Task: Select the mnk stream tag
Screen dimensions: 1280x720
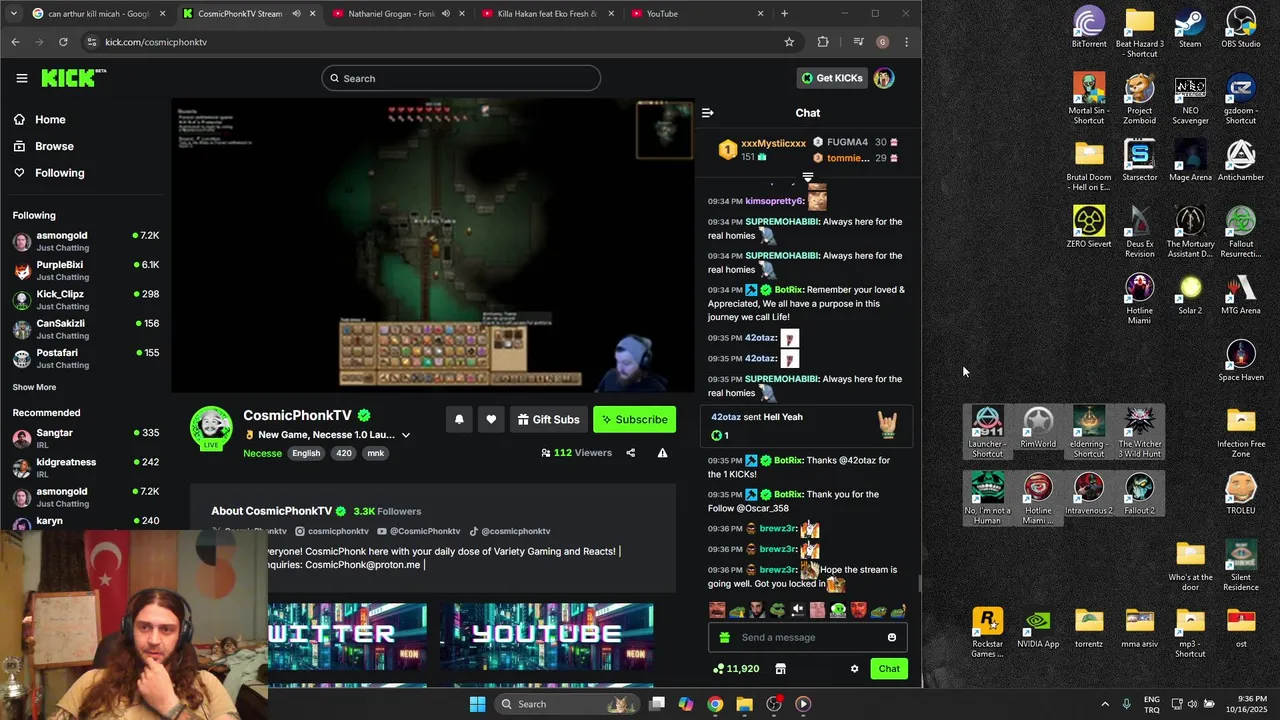Action: tap(375, 453)
